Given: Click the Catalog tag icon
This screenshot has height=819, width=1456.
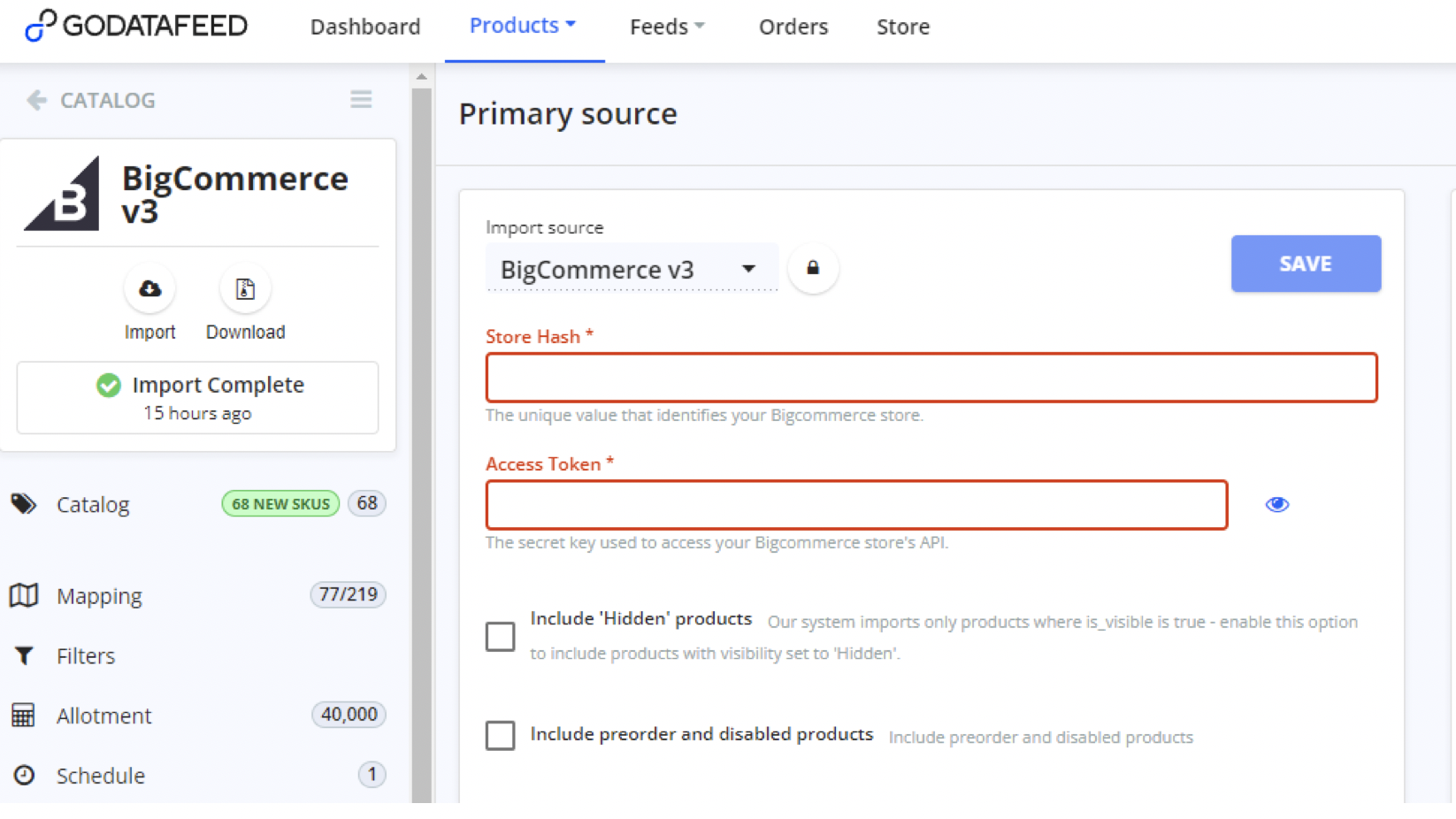Looking at the screenshot, I should (24, 504).
